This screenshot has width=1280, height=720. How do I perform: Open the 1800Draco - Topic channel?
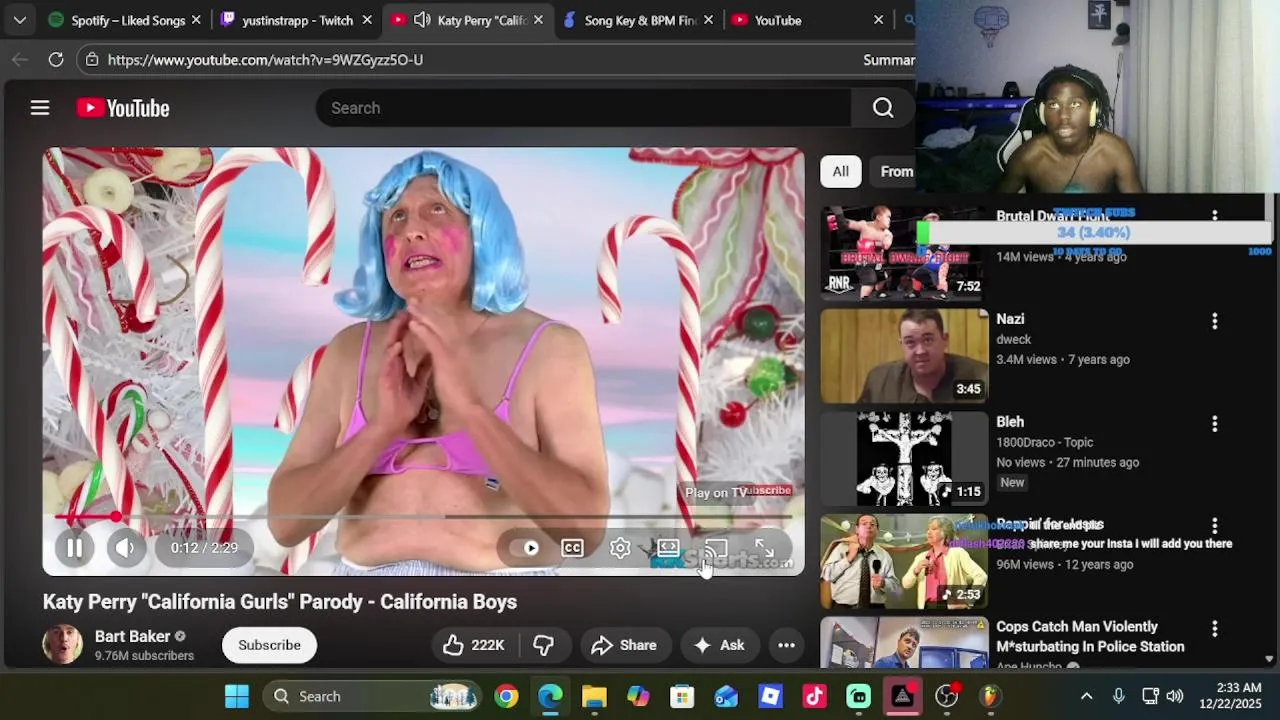(x=1044, y=442)
